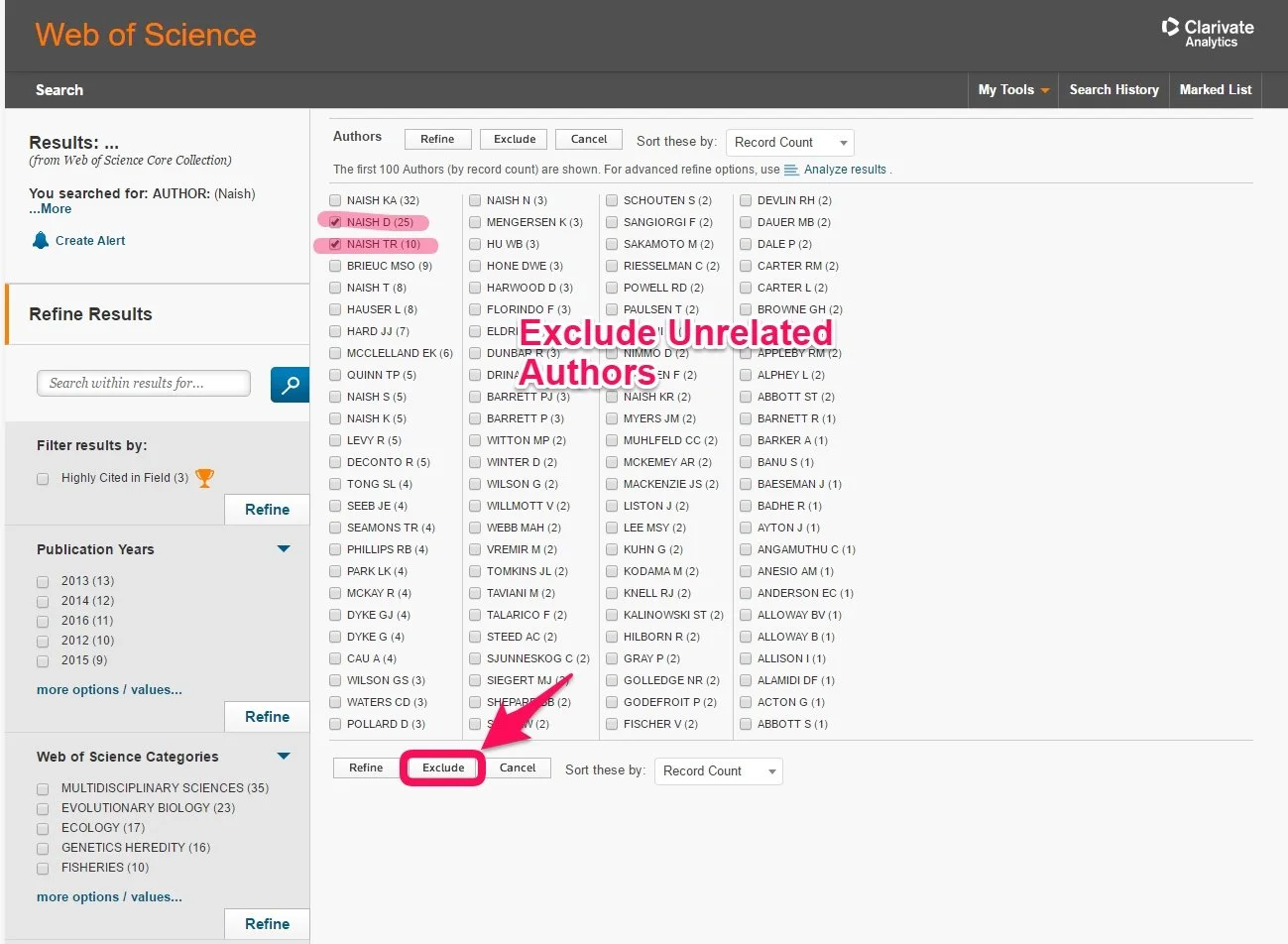
Task: Check MULTIDISCIPLINARY SCIENCES category box
Action: point(43,789)
